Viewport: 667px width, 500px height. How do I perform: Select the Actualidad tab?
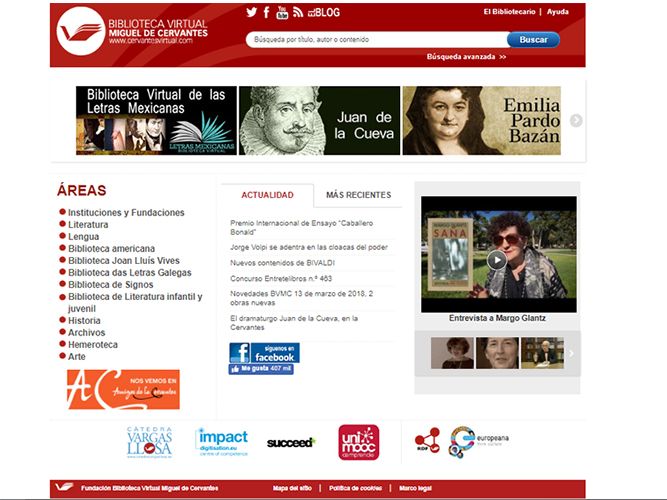[267, 195]
